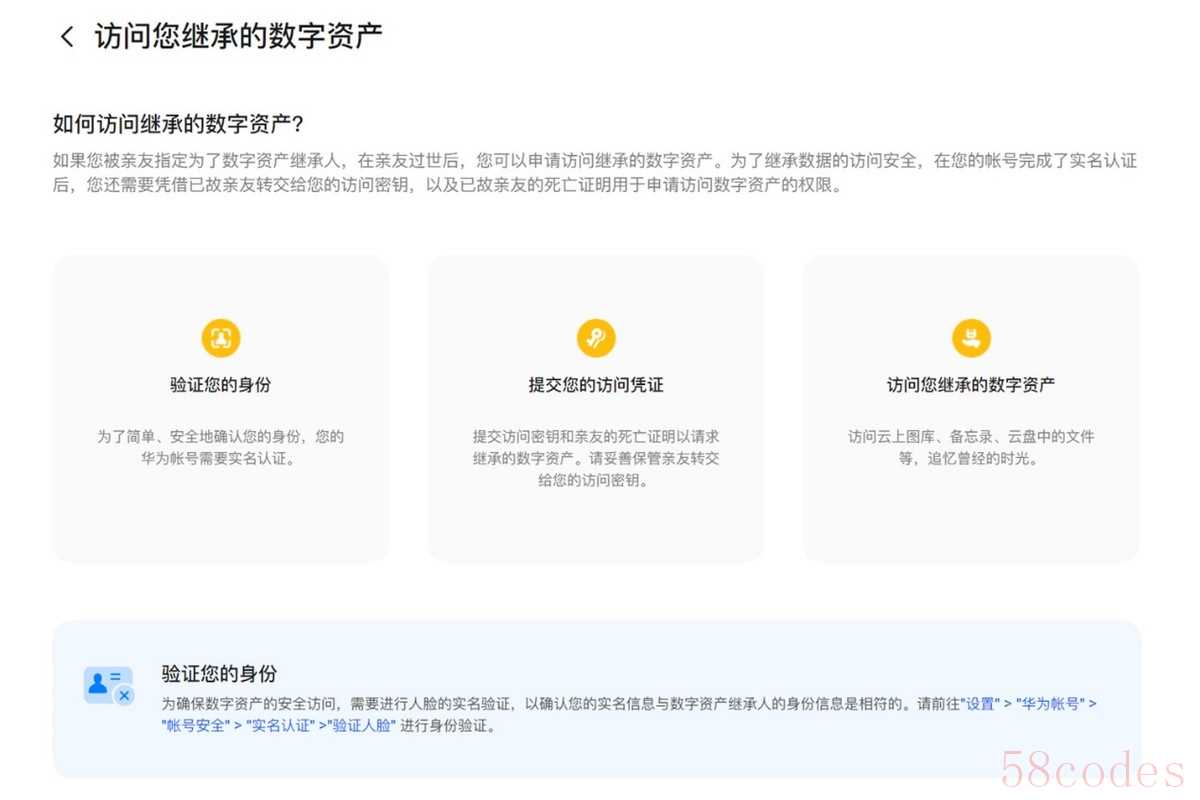The image size is (1200, 800).
Task: Click the bold 验证您的身份 heading in blue banner
Action: coord(219,673)
